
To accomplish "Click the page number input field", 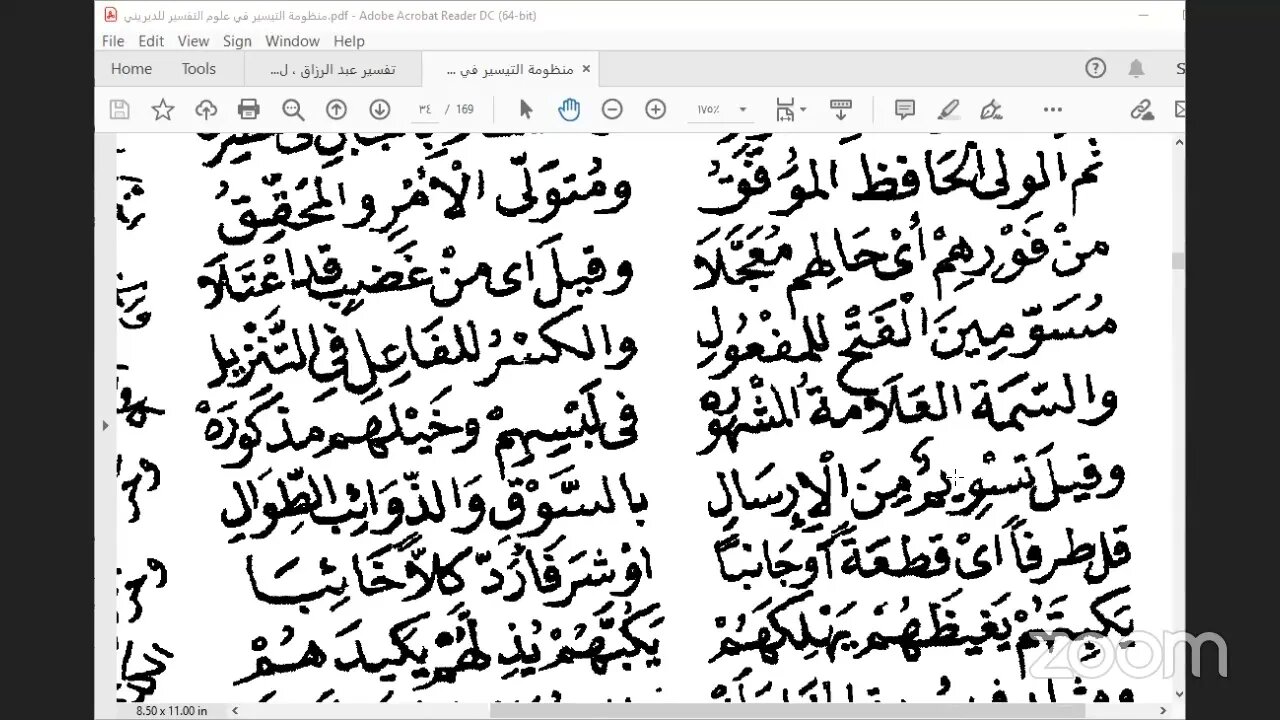I will (426, 110).
